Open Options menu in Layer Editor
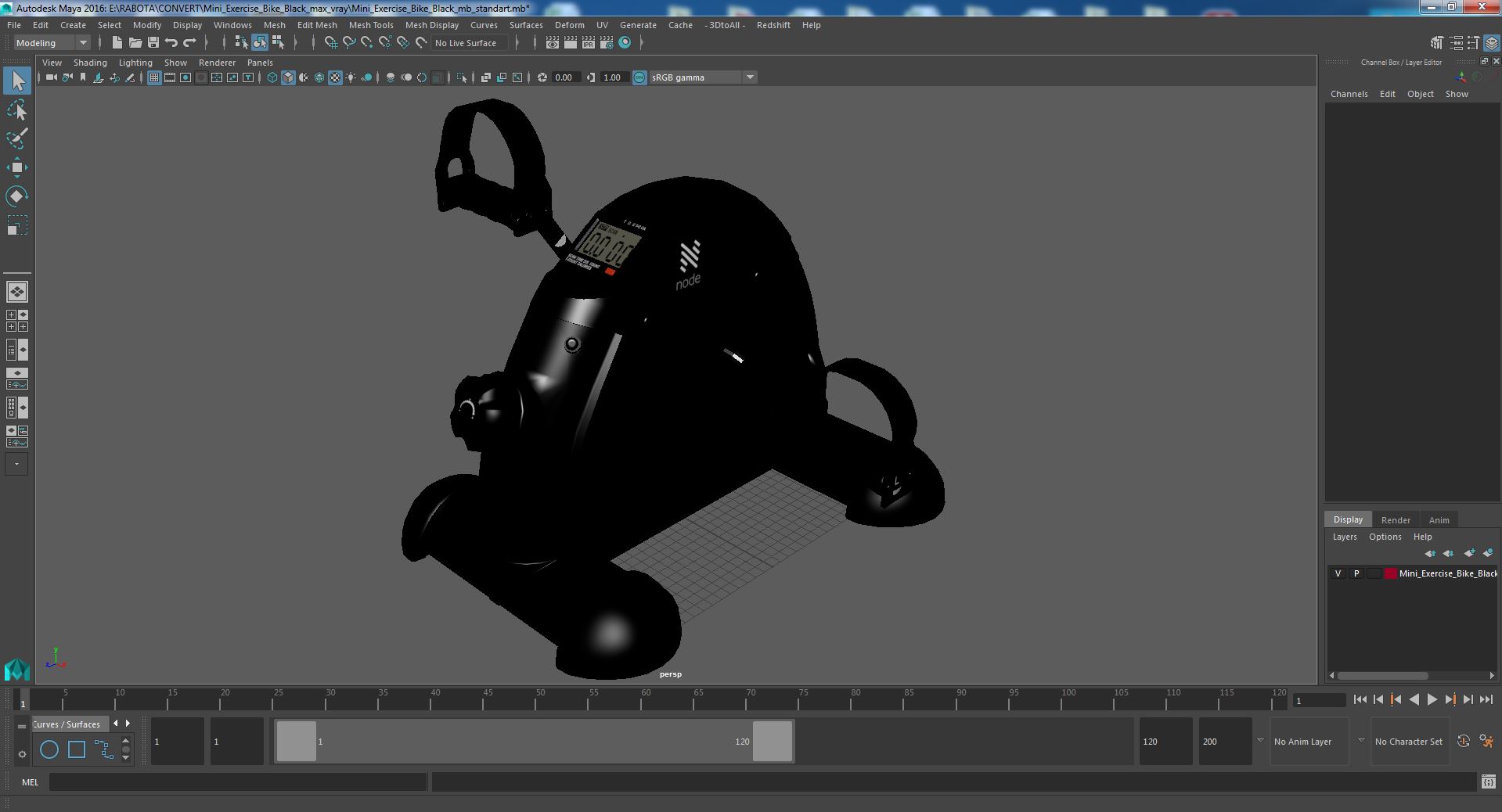The height and width of the screenshot is (812, 1502). (x=1385, y=537)
